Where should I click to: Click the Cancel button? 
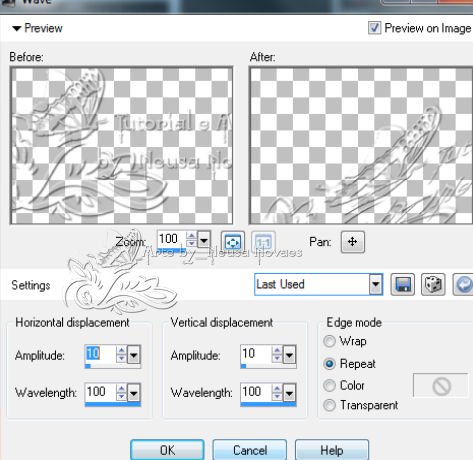pyautogui.click(x=250, y=450)
